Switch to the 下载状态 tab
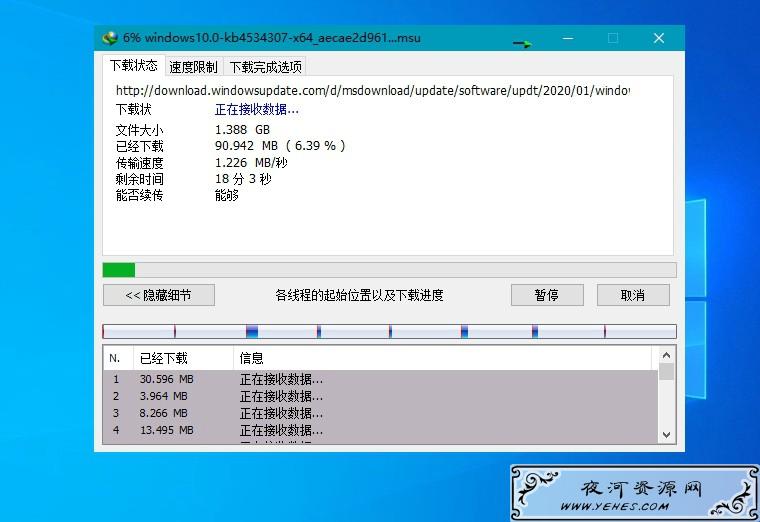 click(134, 65)
